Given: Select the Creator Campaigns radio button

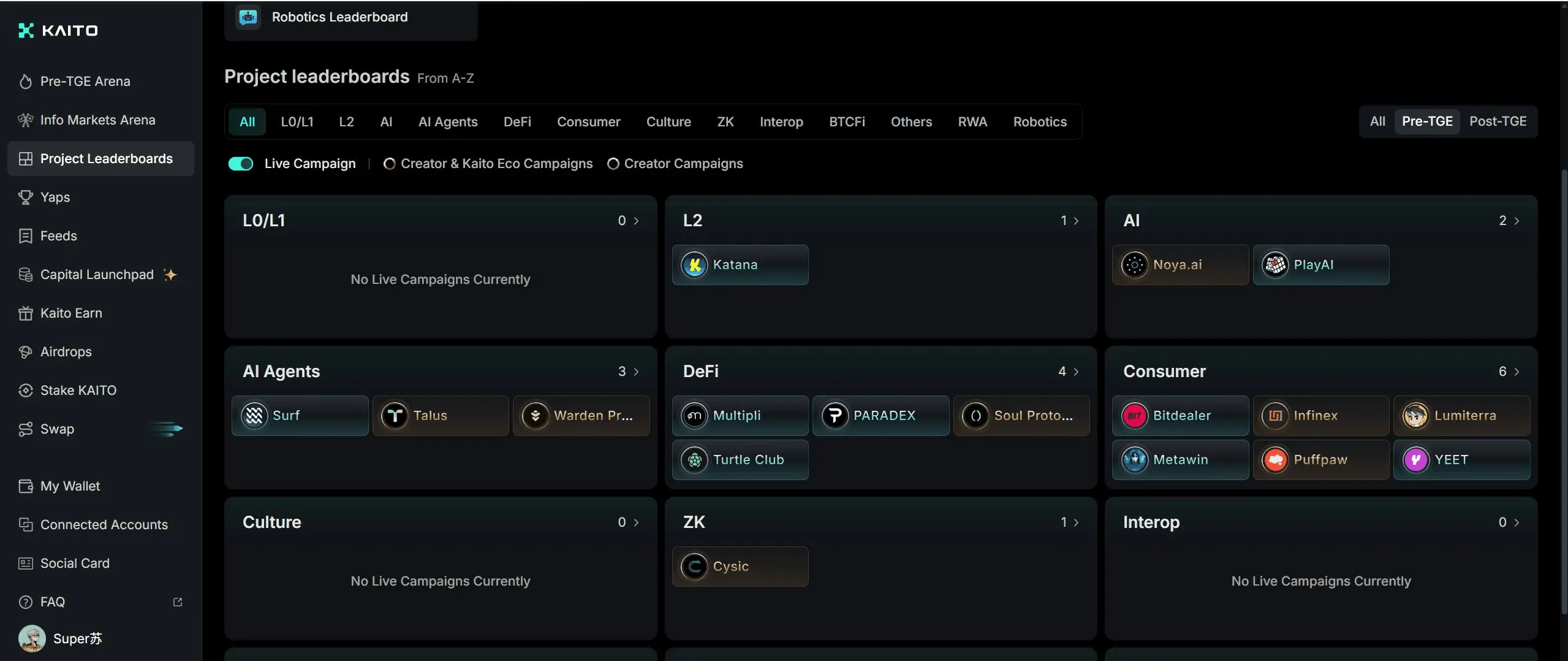Looking at the screenshot, I should pyautogui.click(x=613, y=164).
